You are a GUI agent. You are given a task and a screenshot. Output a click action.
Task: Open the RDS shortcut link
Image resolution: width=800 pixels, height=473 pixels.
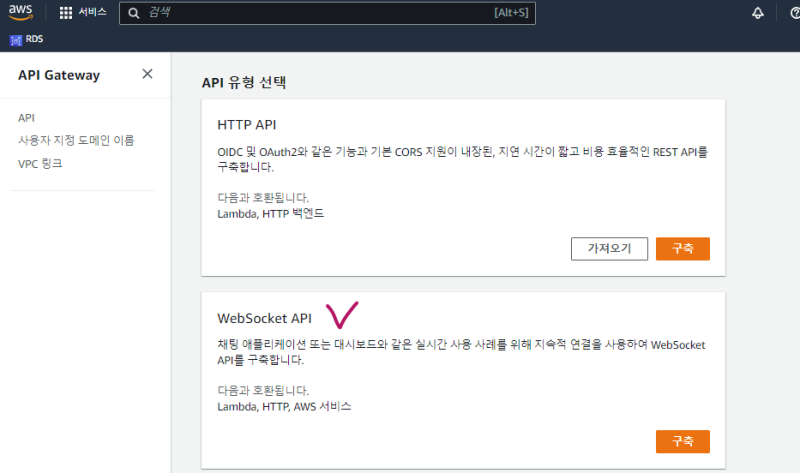[x=34, y=39]
